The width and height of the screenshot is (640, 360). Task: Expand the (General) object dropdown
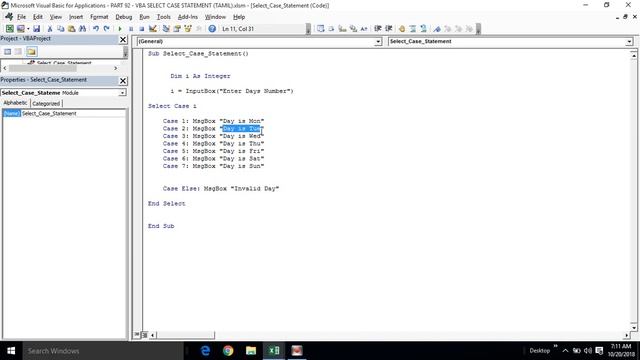pos(378,41)
